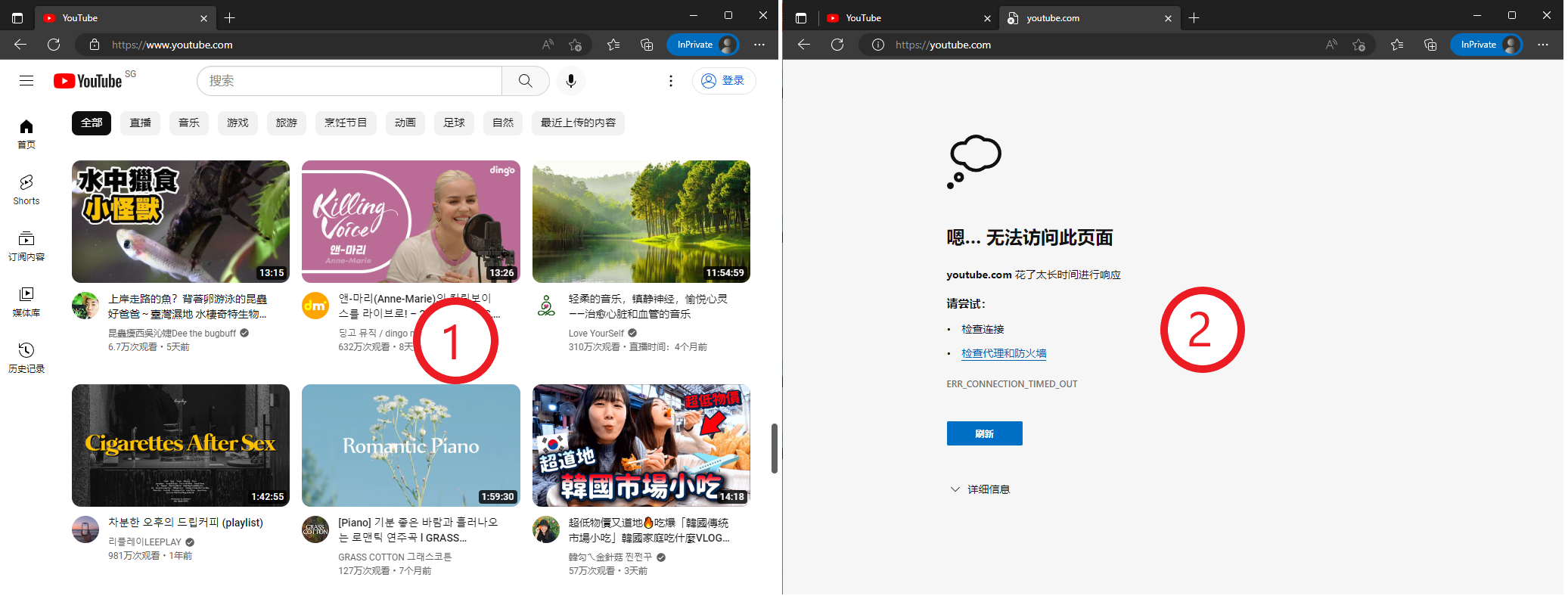The height and width of the screenshot is (596, 1568).
Task: Open left browser's Settings and more menu
Action: 759,45
